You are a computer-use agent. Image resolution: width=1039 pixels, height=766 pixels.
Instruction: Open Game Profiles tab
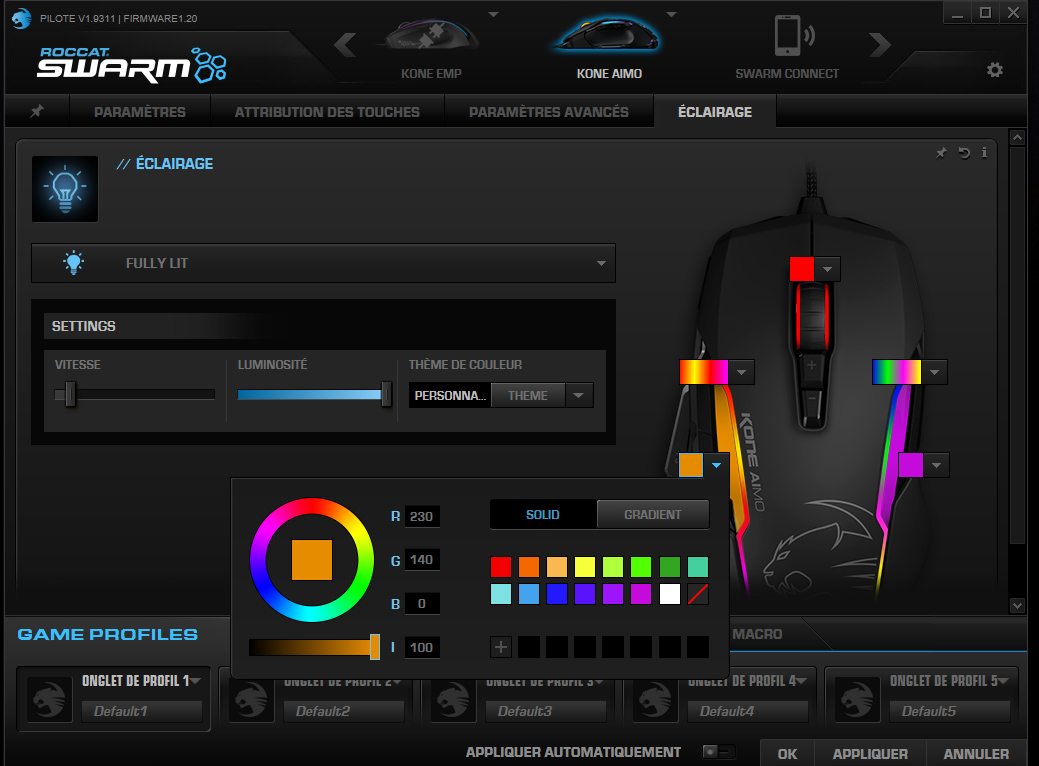pos(108,634)
